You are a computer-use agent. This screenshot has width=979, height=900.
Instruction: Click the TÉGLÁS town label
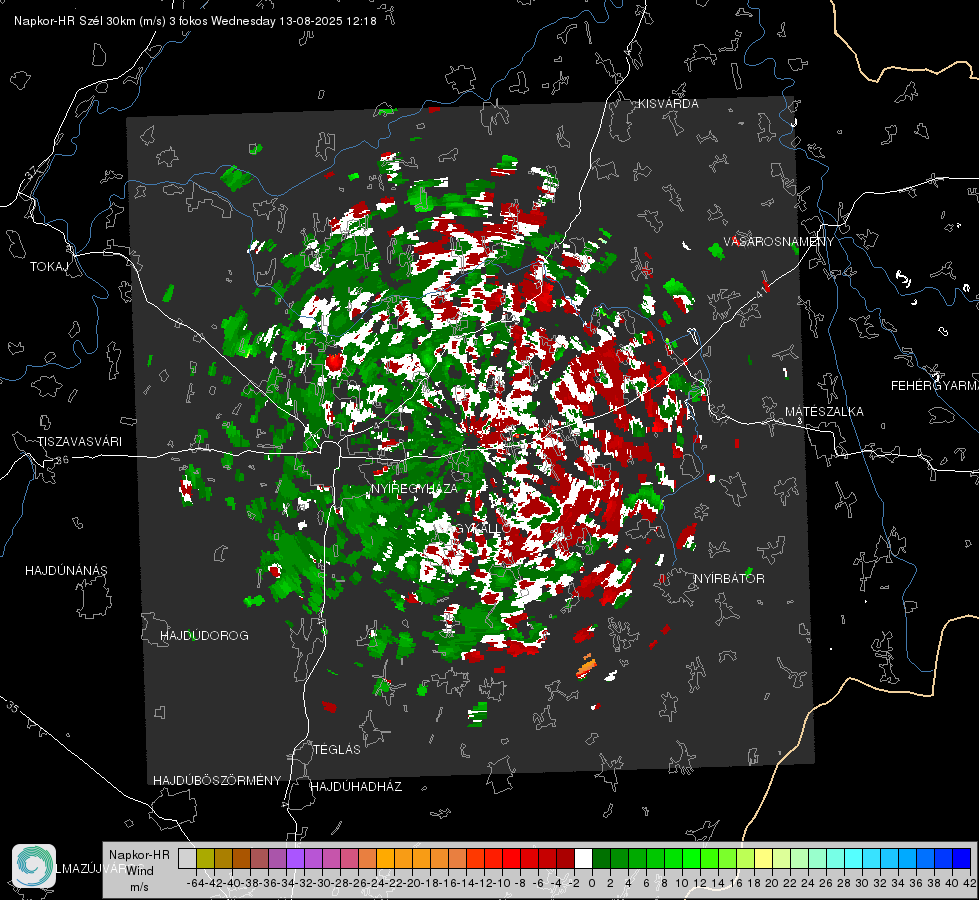337,750
